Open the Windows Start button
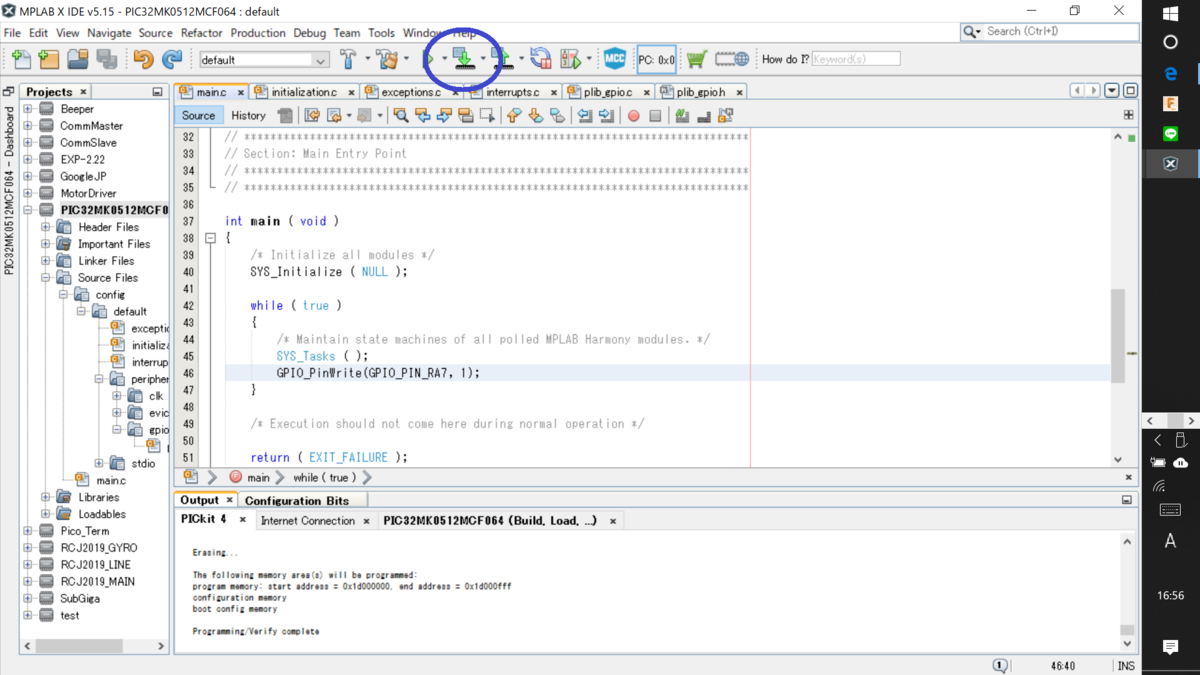Screen dimensions: 1200x675 tap(1171, 14)
